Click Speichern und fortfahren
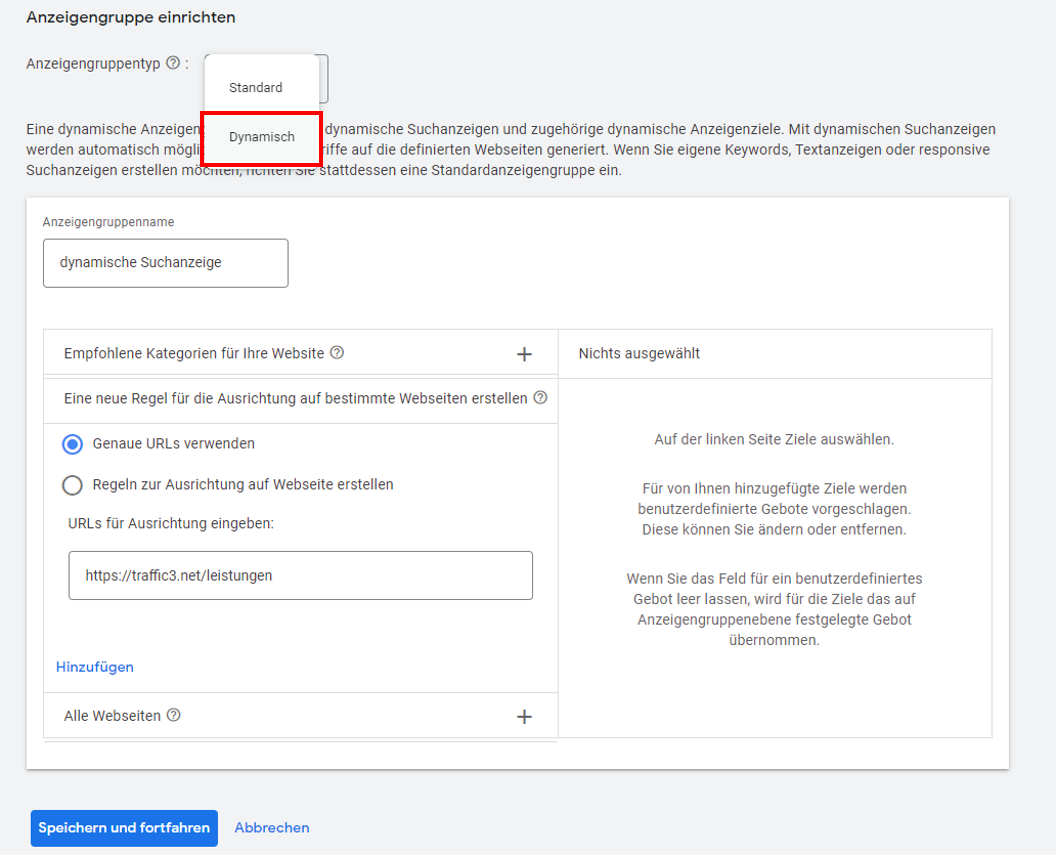The width and height of the screenshot is (1056, 855). tap(123, 828)
